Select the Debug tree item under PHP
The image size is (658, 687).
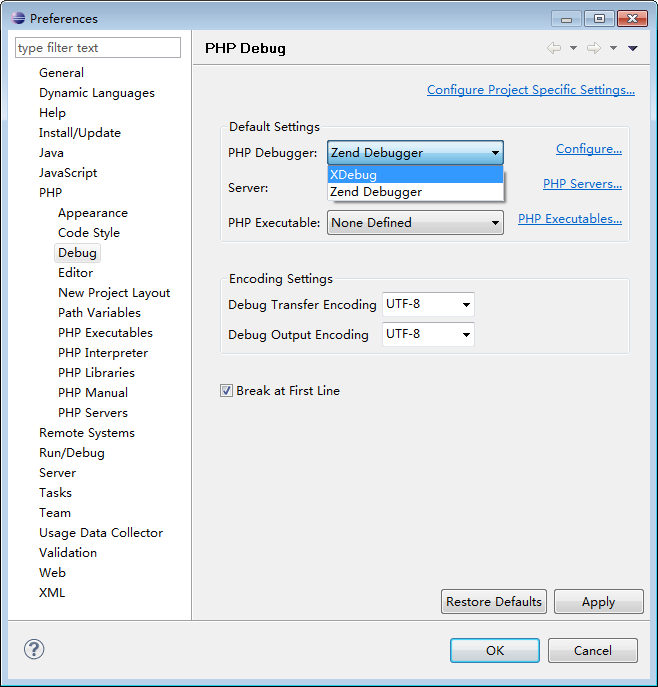tap(77, 253)
